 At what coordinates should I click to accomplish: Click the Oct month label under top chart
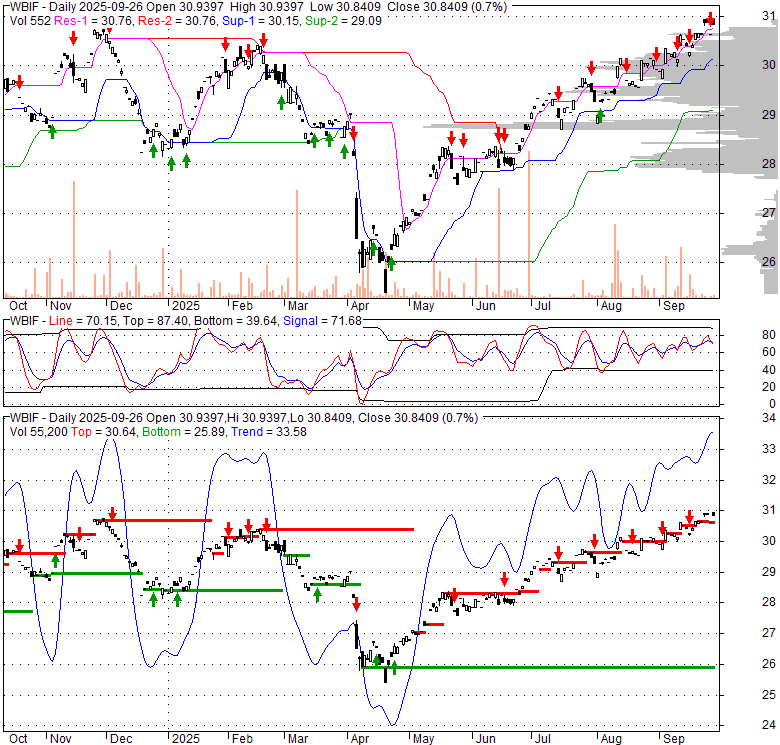pos(18,306)
